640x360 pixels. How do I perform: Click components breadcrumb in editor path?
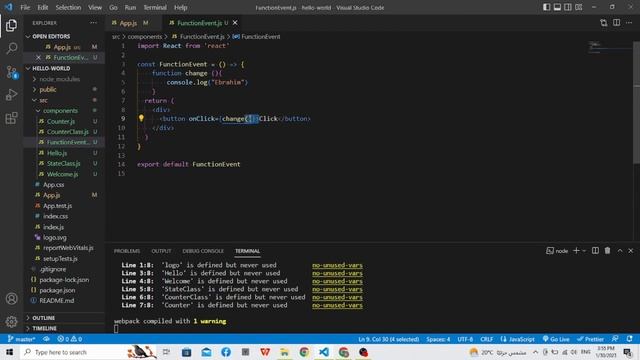pos(145,37)
